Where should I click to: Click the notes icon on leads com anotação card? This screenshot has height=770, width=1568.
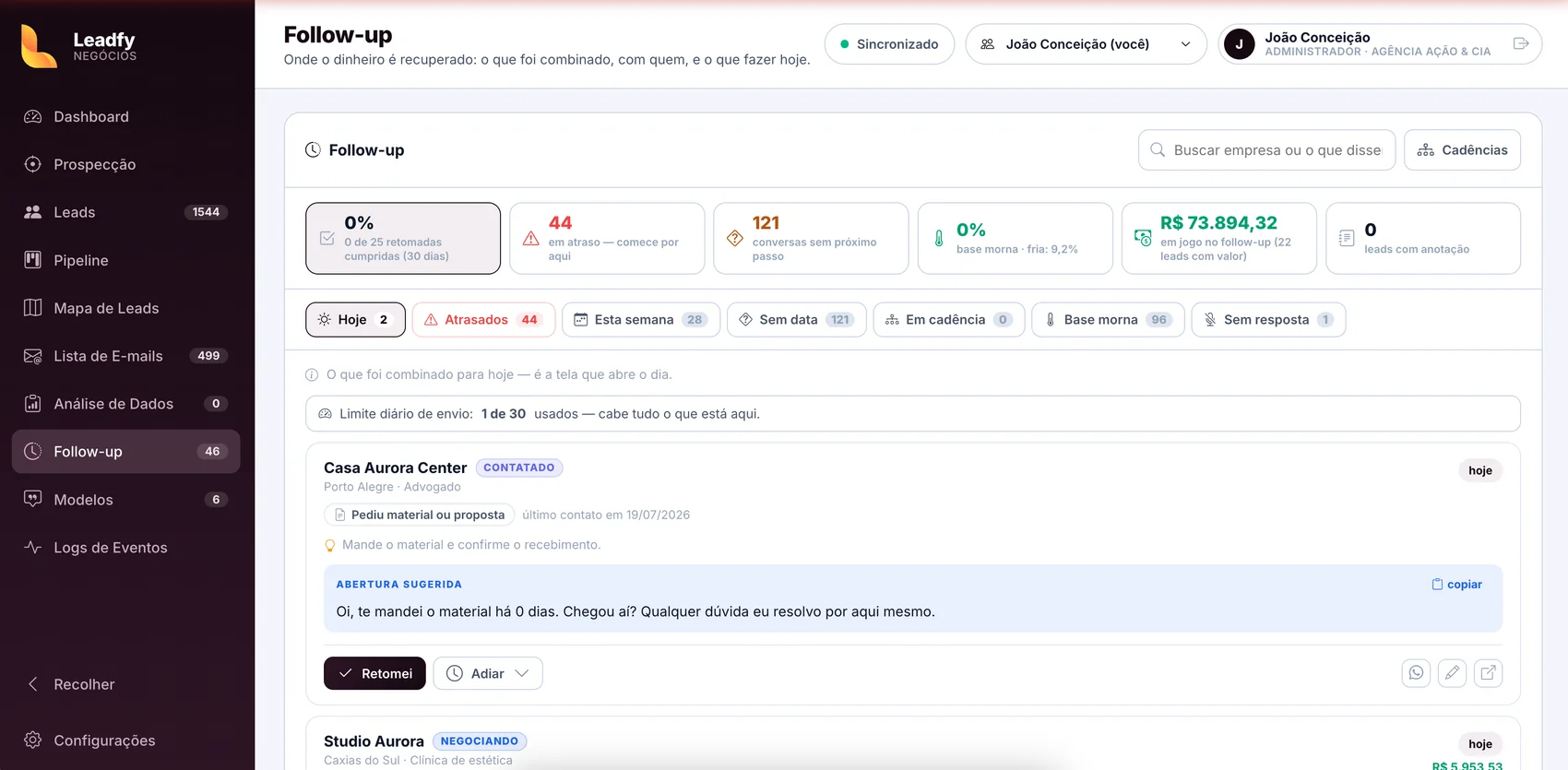pos(1347,238)
